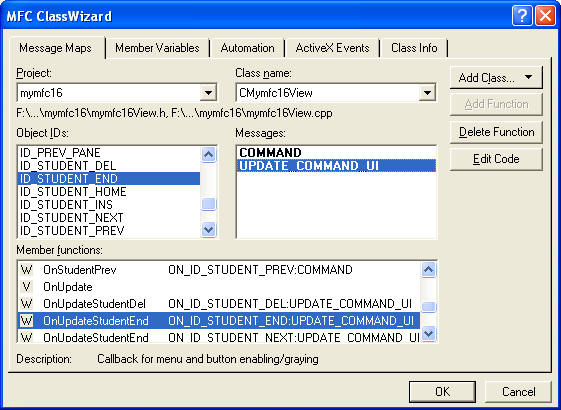Open the Project dropdown arrow
561x410 pixels.
pos(208,93)
